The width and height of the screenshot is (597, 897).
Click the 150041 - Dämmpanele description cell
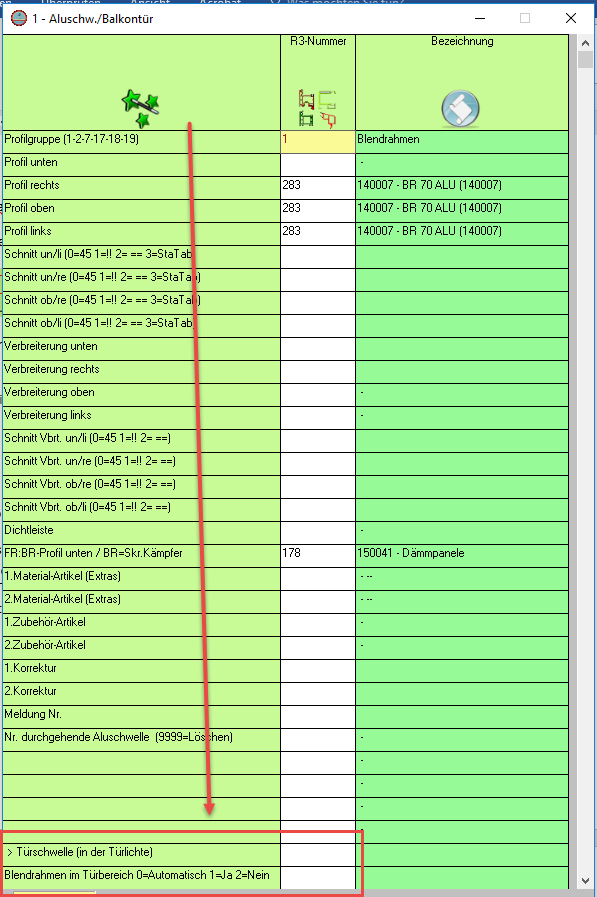[462, 555]
